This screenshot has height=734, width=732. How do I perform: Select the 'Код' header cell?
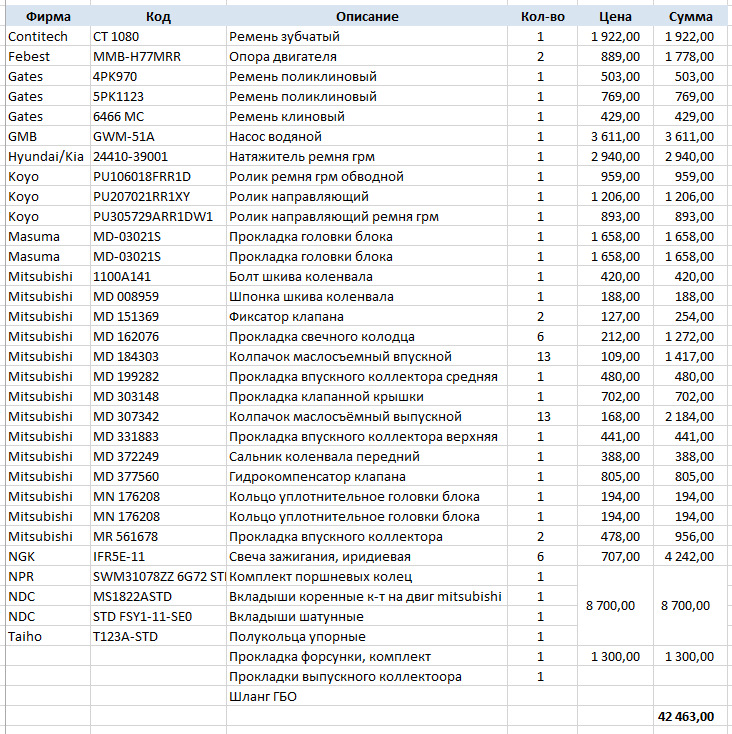pos(158,16)
